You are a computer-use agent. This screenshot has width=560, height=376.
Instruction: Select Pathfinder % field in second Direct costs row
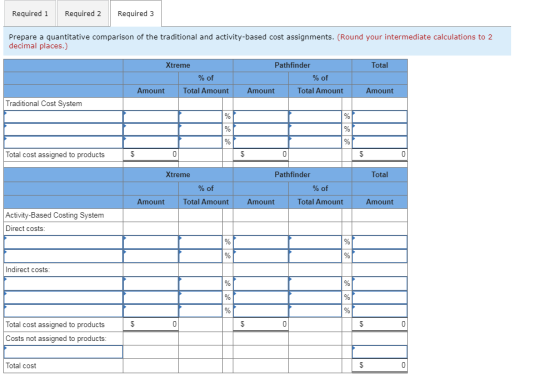coord(315,256)
